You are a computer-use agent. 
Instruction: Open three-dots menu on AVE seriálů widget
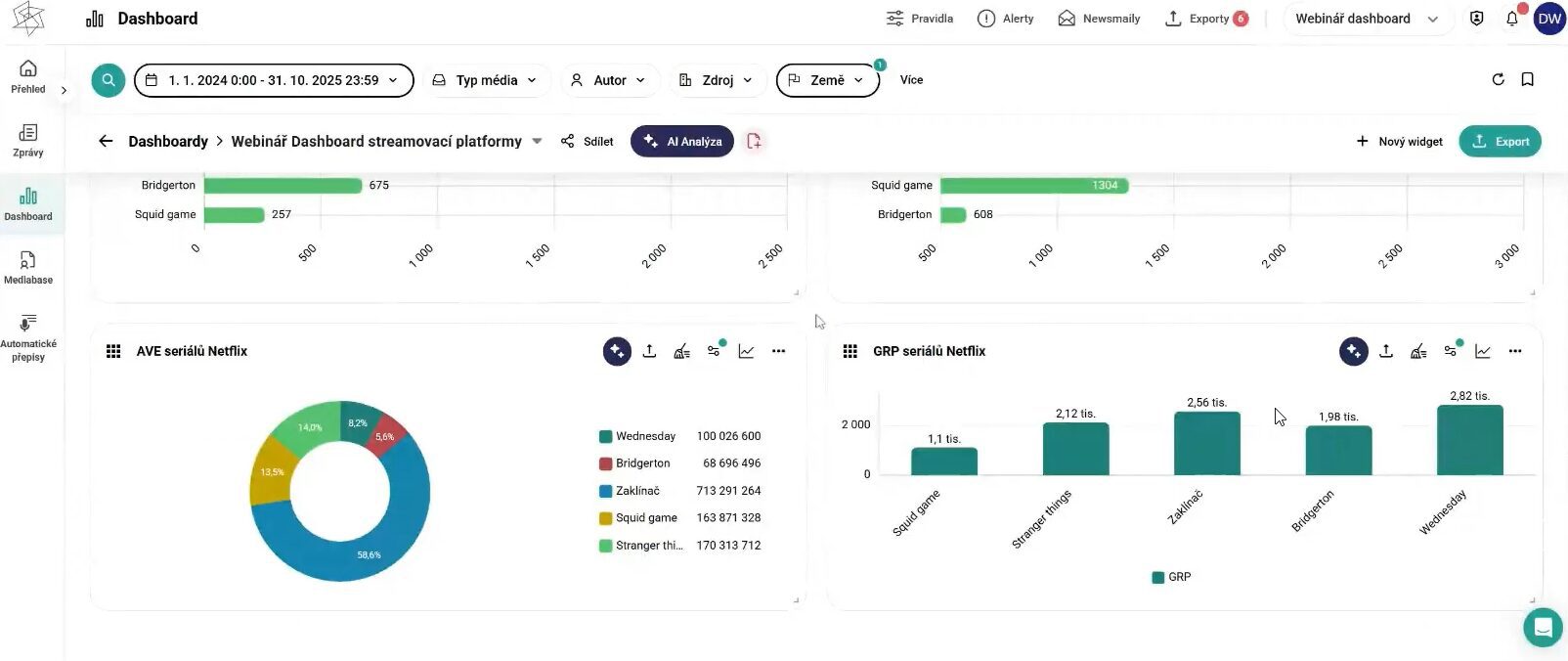pos(778,351)
